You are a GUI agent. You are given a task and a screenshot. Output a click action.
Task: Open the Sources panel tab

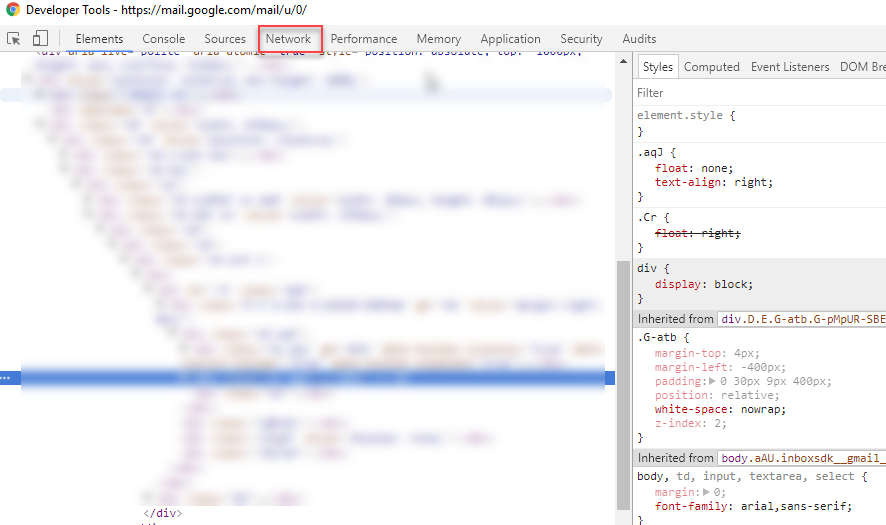(x=225, y=39)
